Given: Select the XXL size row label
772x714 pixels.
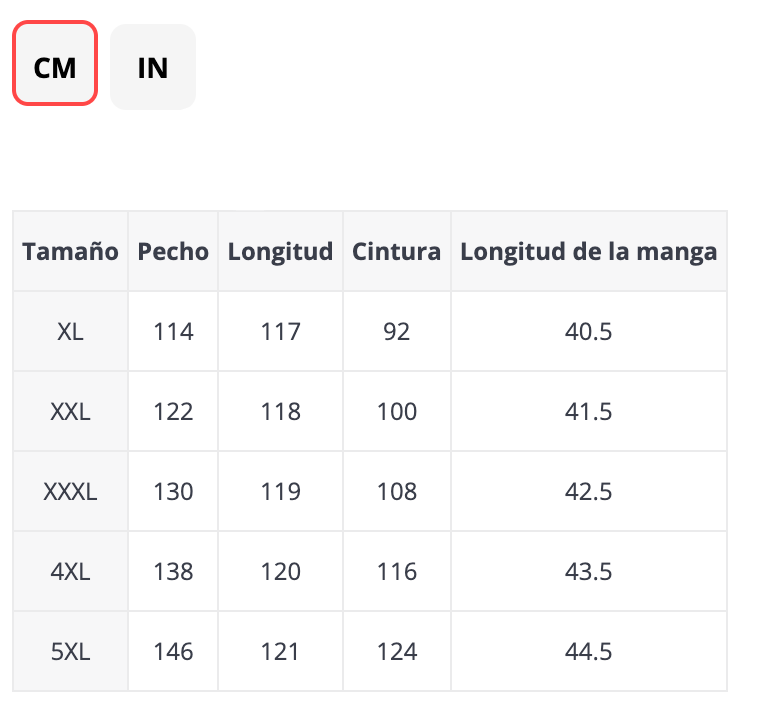Looking at the screenshot, I should click(x=71, y=411).
